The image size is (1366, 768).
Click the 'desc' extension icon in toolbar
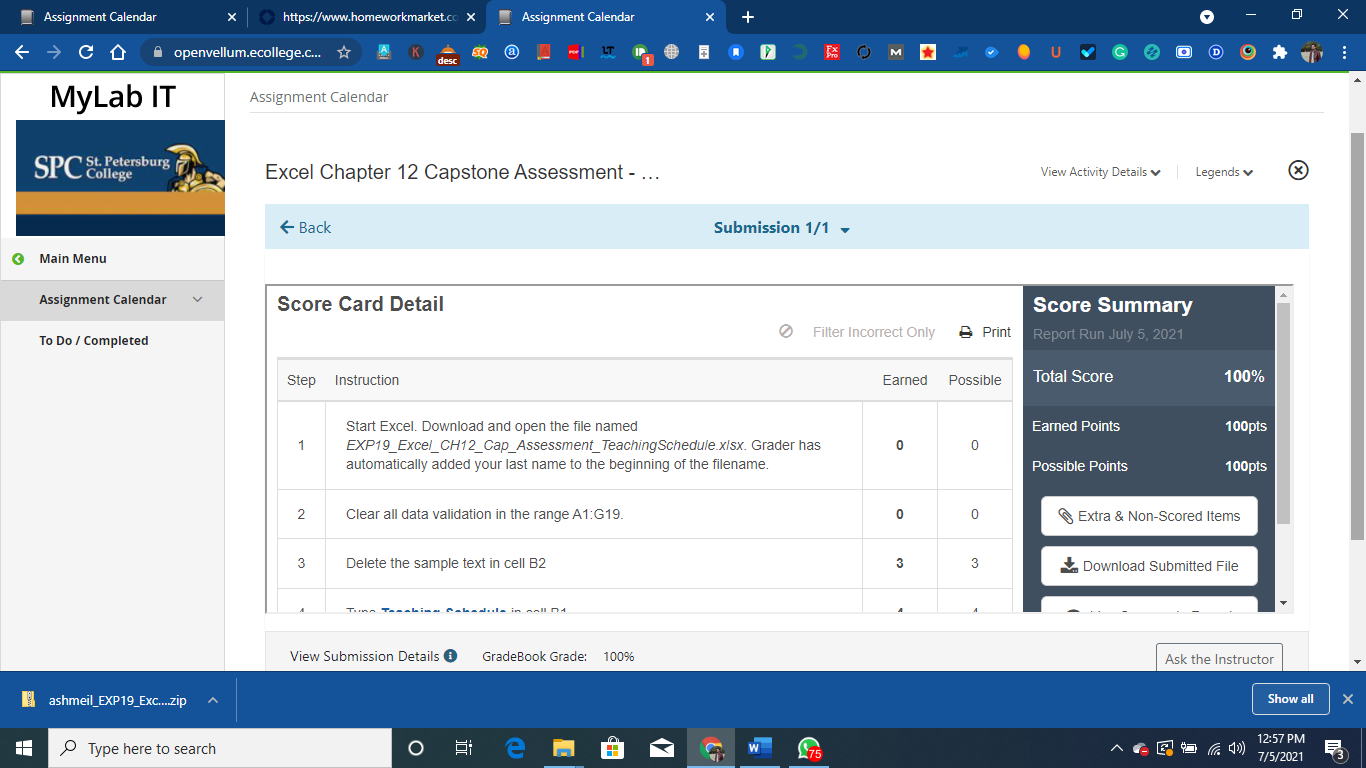coord(448,54)
